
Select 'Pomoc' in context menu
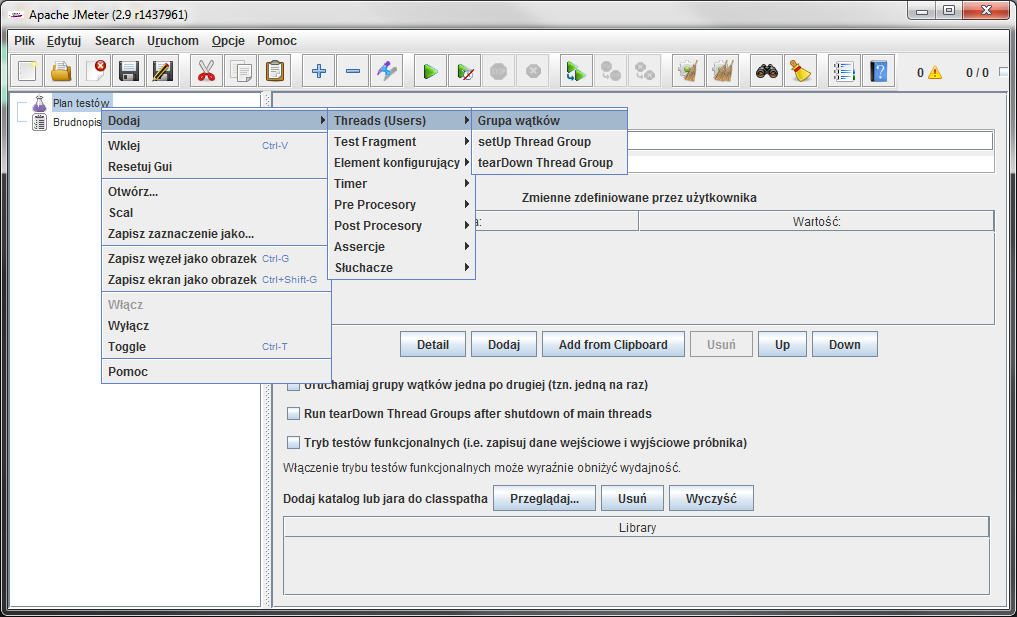click(216, 372)
